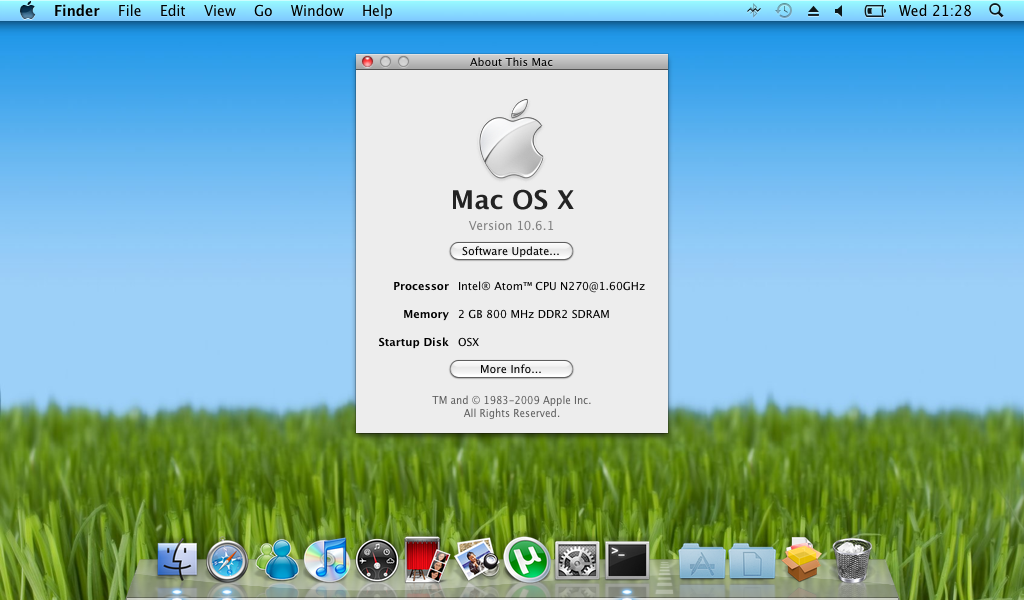Image resolution: width=1024 pixels, height=600 pixels.
Task: Click the Mac OS X title text
Action: (512, 199)
